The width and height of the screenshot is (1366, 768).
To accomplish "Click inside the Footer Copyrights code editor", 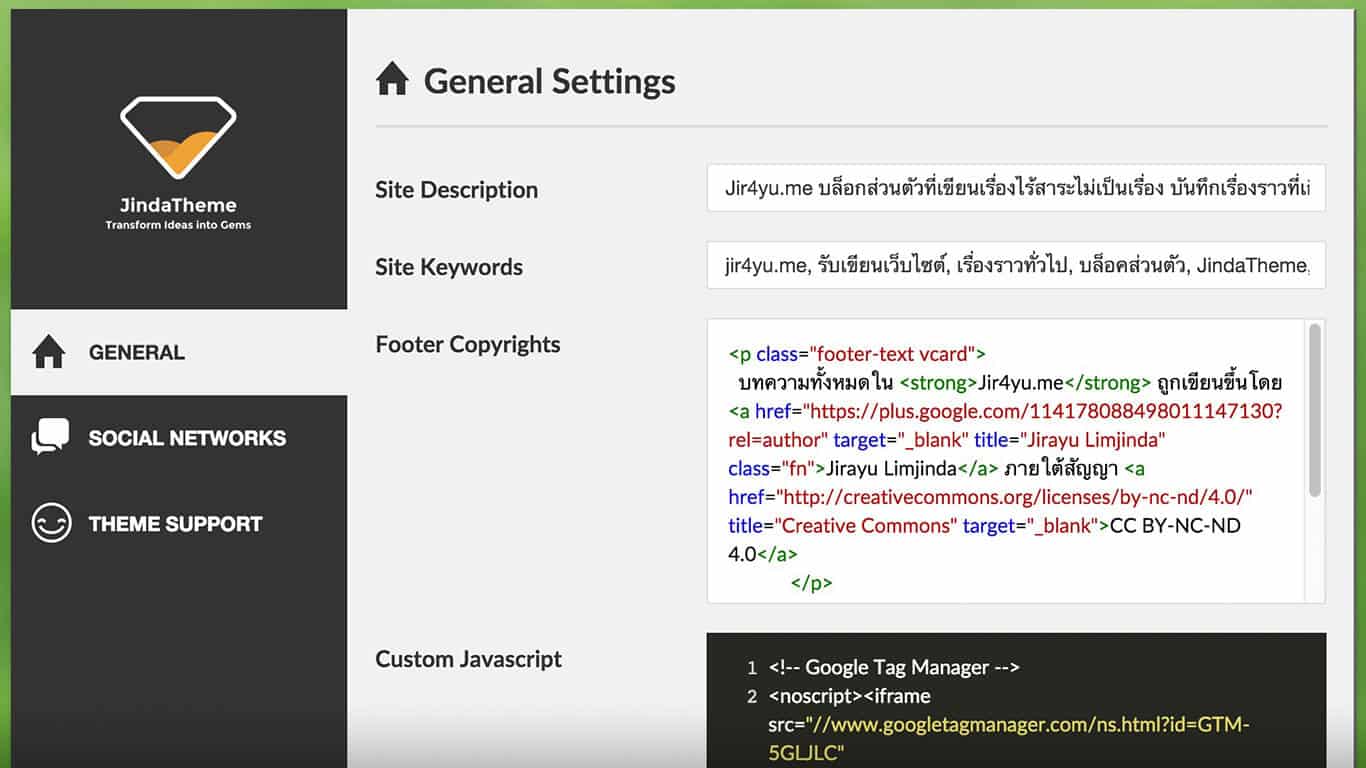I will (x=1016, y=461).
